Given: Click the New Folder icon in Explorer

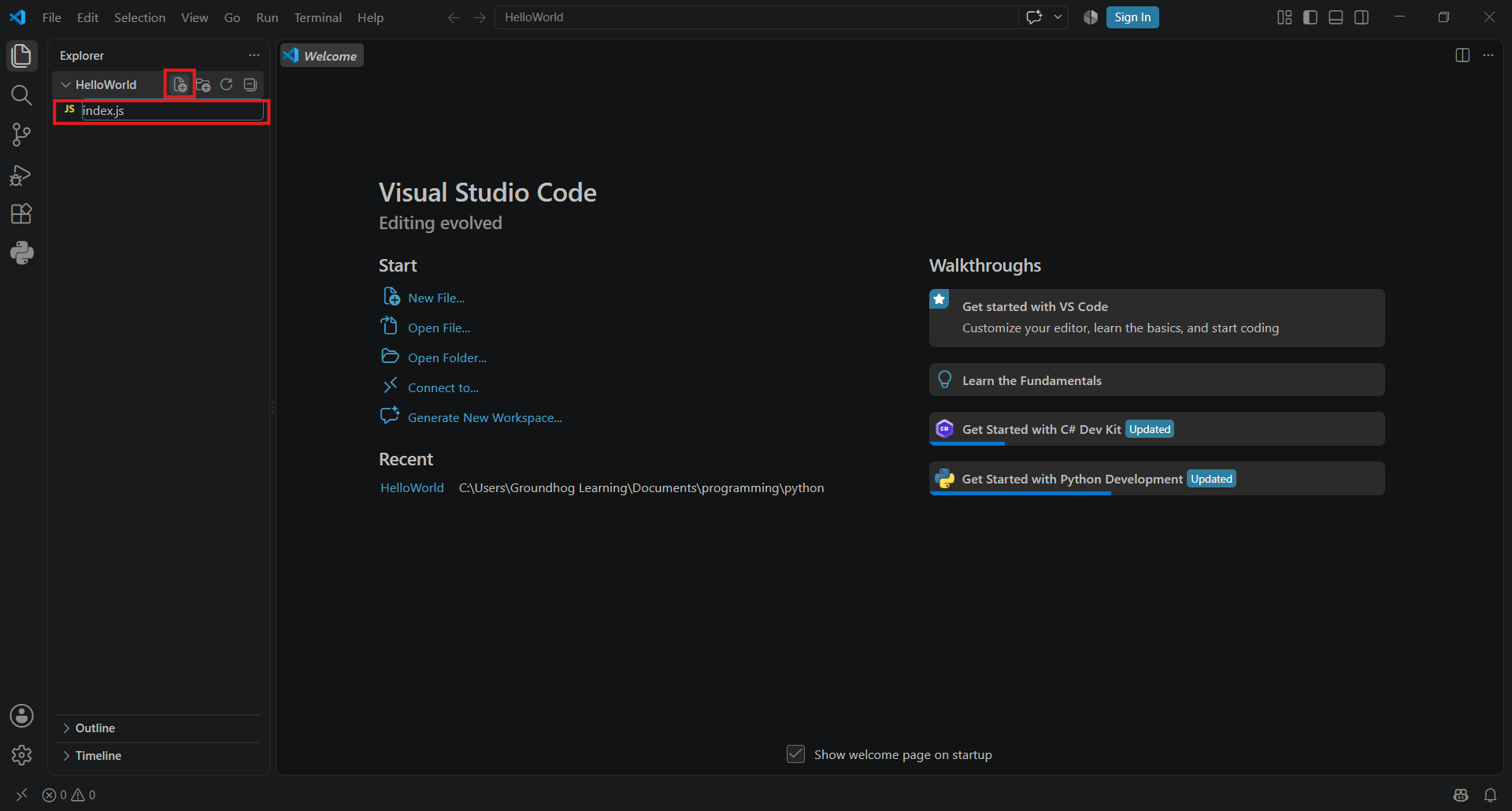Looking at the screenshot, I should pyautogui.click(x=203, y=84).
